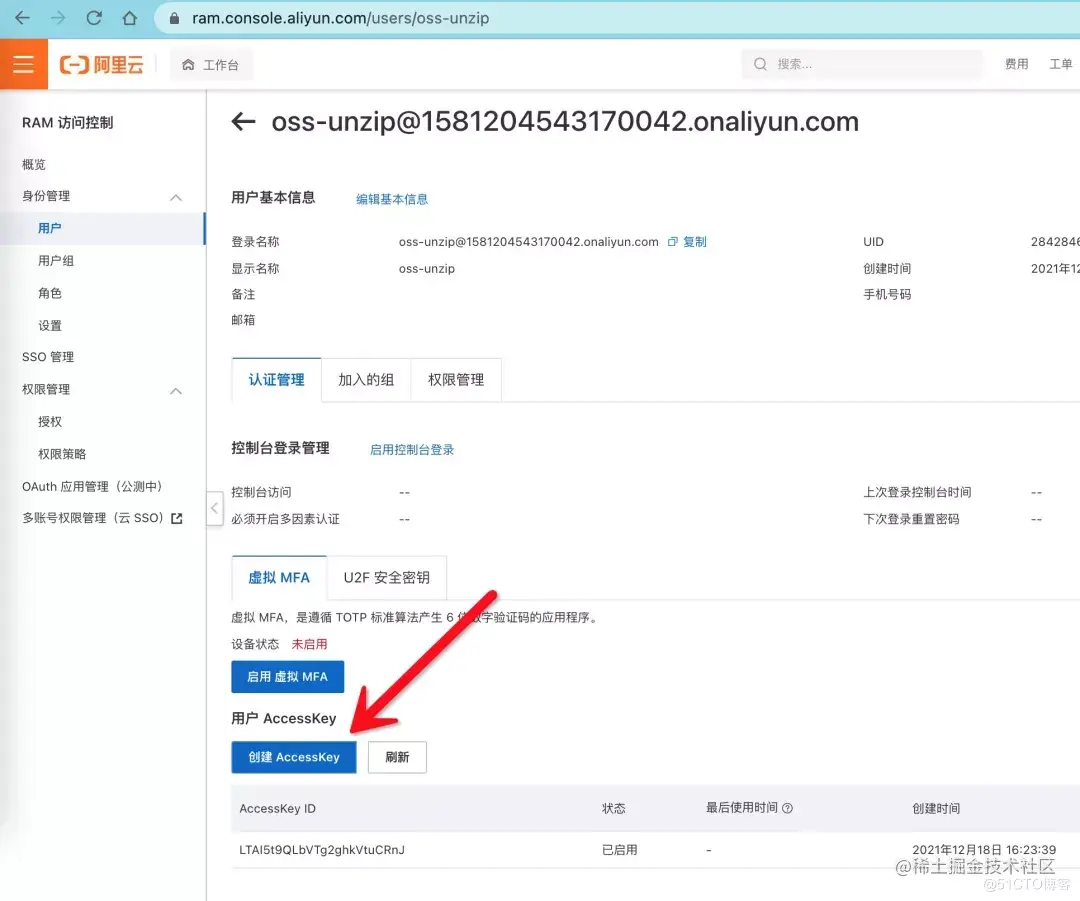This screenshot has height=901, width=1080.
Task: Open 授权 in the sidebar
Action: tap(50, 422)
